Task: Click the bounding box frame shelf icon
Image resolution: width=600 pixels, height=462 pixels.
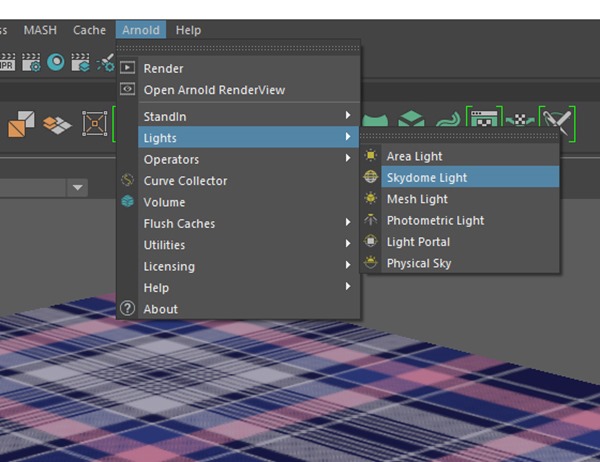Action: pyautogui.click(x=95, y=124)
